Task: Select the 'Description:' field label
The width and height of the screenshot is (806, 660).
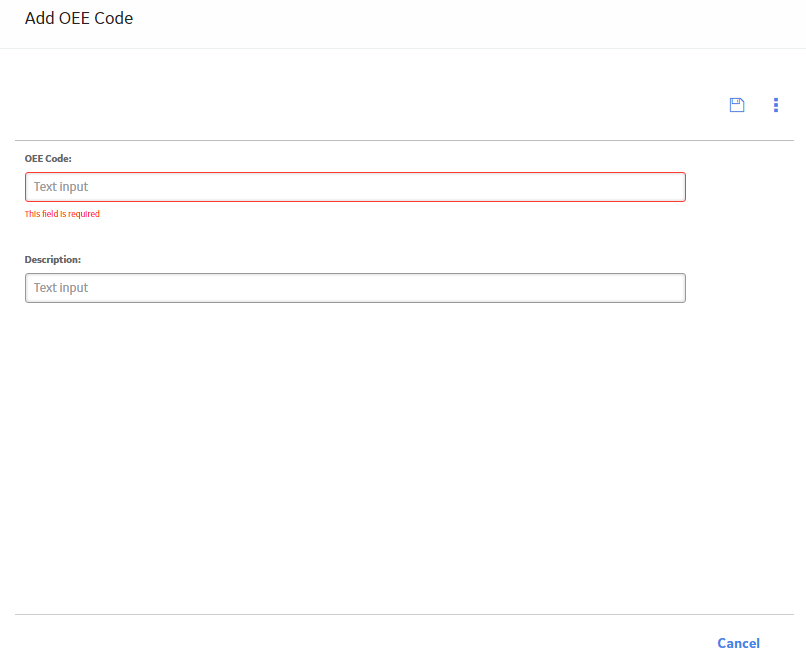Action: [53, 260]
